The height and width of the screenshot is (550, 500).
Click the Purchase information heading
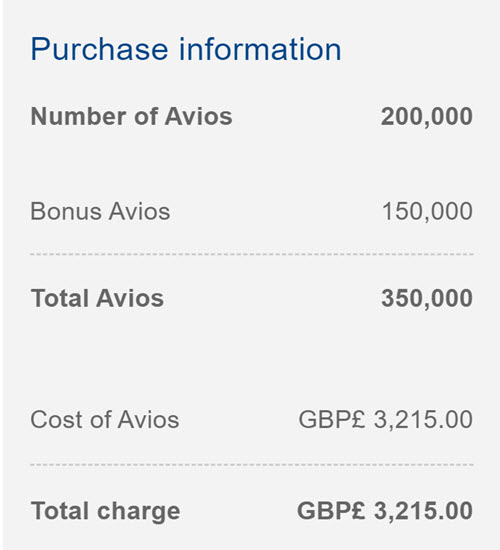coord(186,50)
